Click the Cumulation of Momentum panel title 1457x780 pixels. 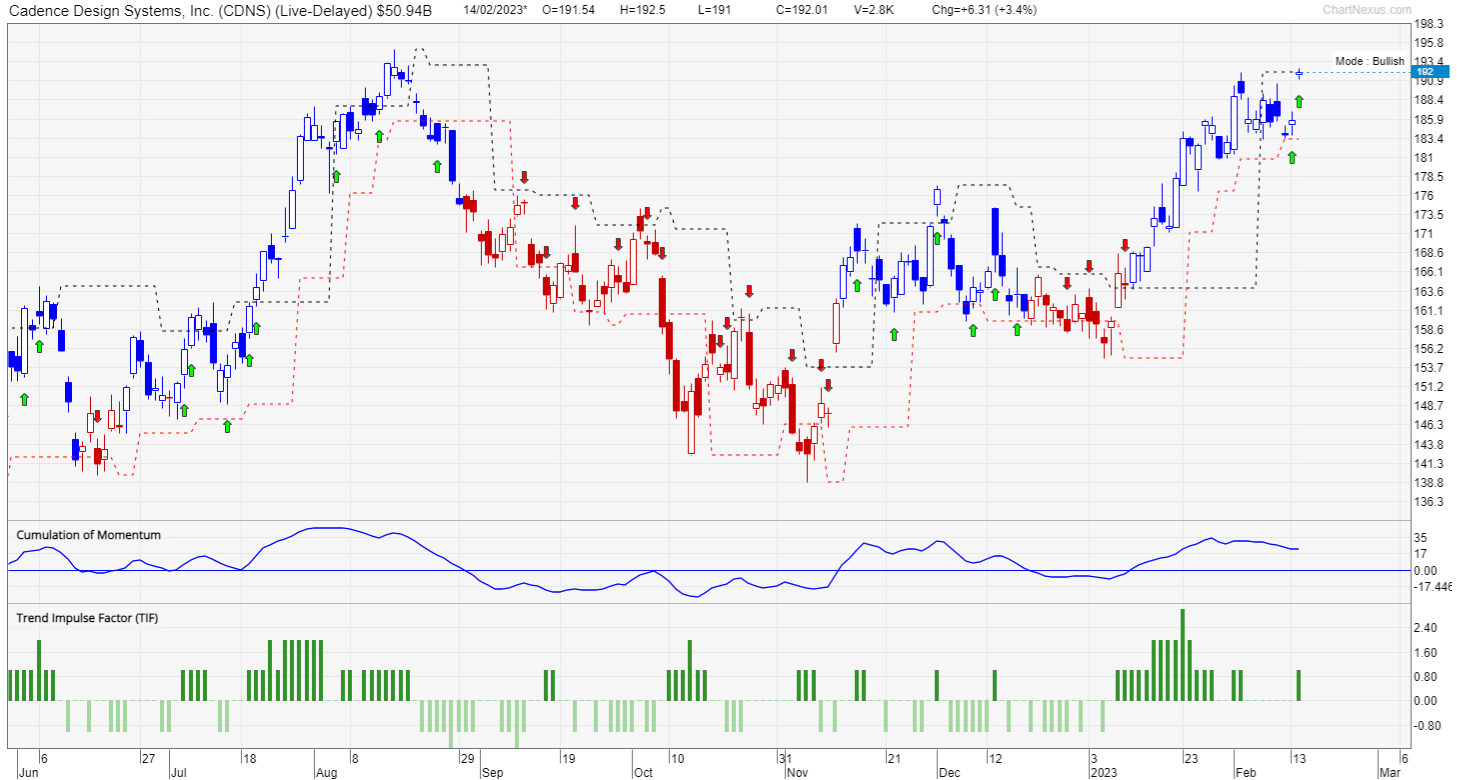[88, 535]
